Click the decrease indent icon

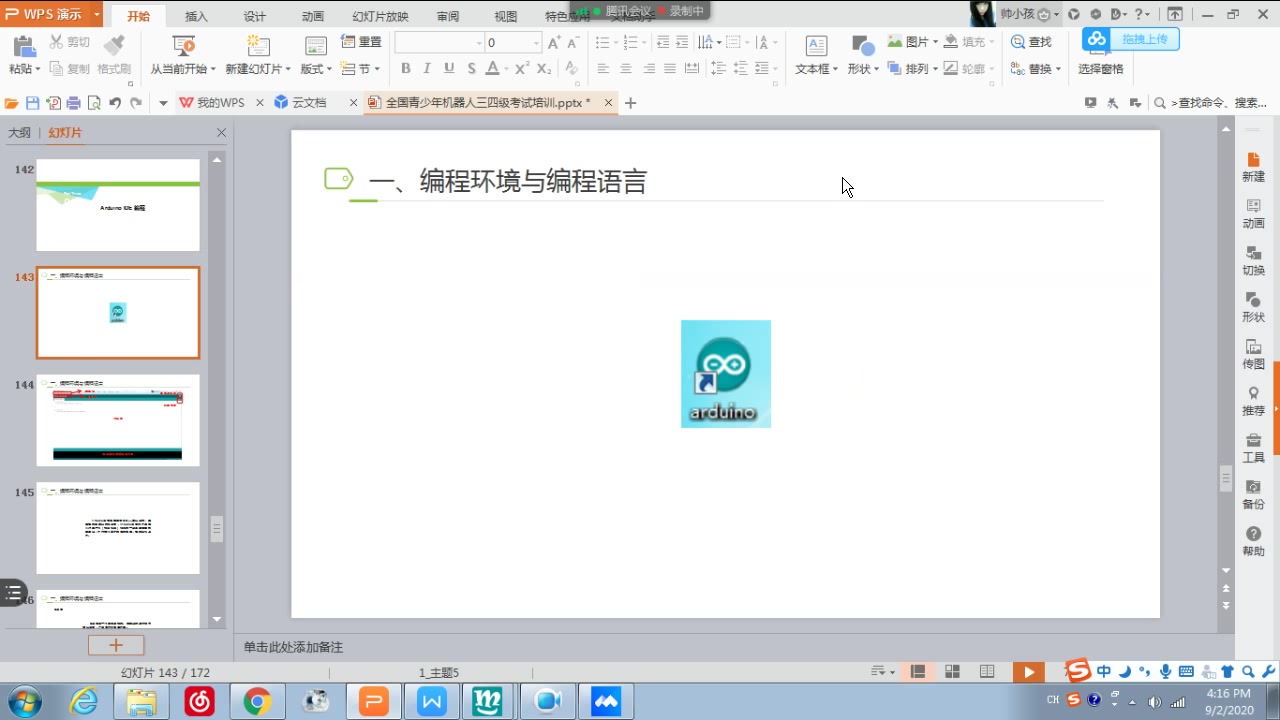[662, 42]
